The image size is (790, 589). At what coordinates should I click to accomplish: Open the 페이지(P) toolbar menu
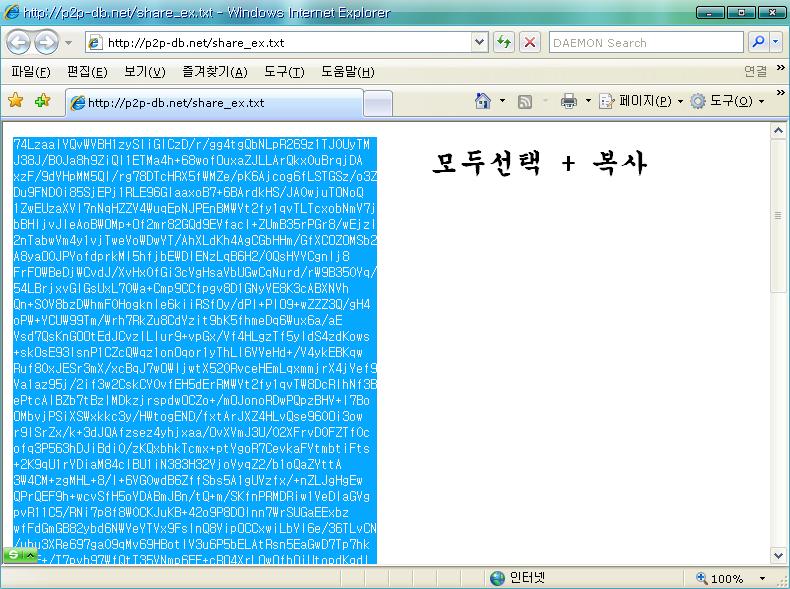tap(640, 101)
